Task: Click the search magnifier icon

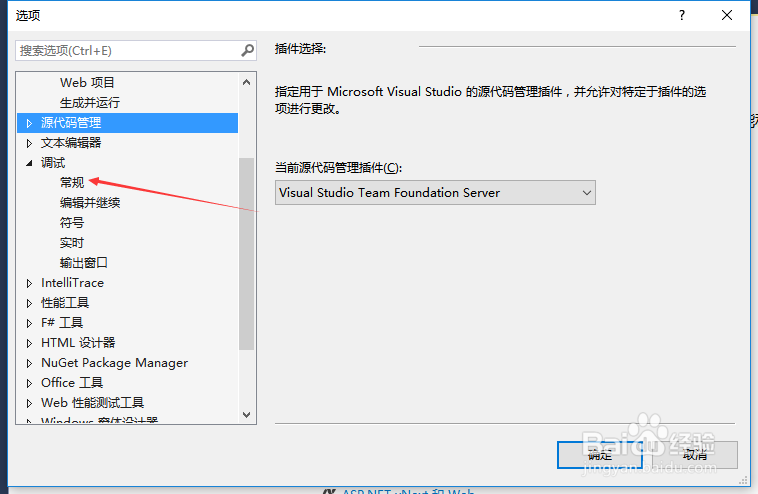Action: point(247,50)
